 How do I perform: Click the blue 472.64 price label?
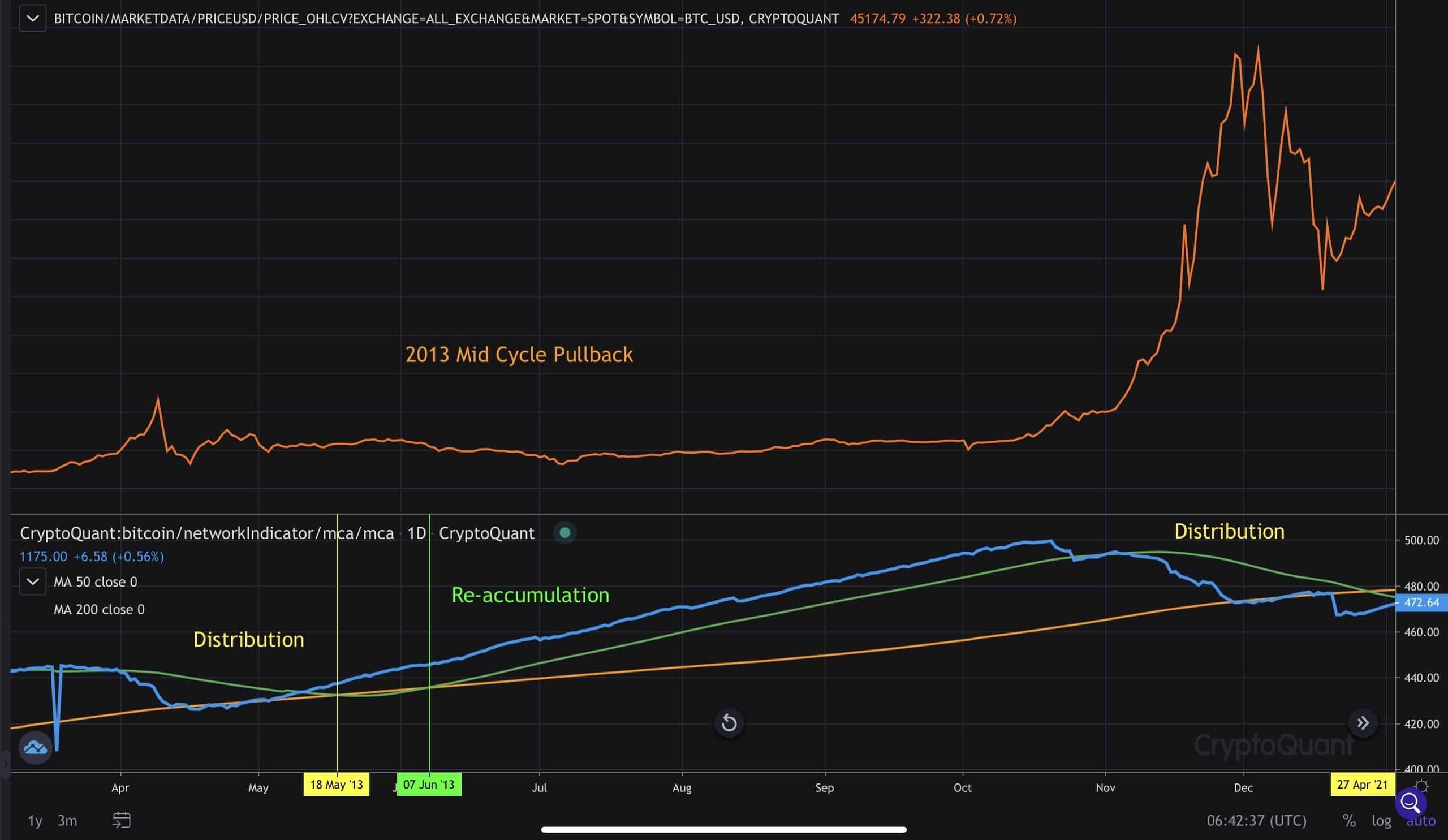[1421, 602]
